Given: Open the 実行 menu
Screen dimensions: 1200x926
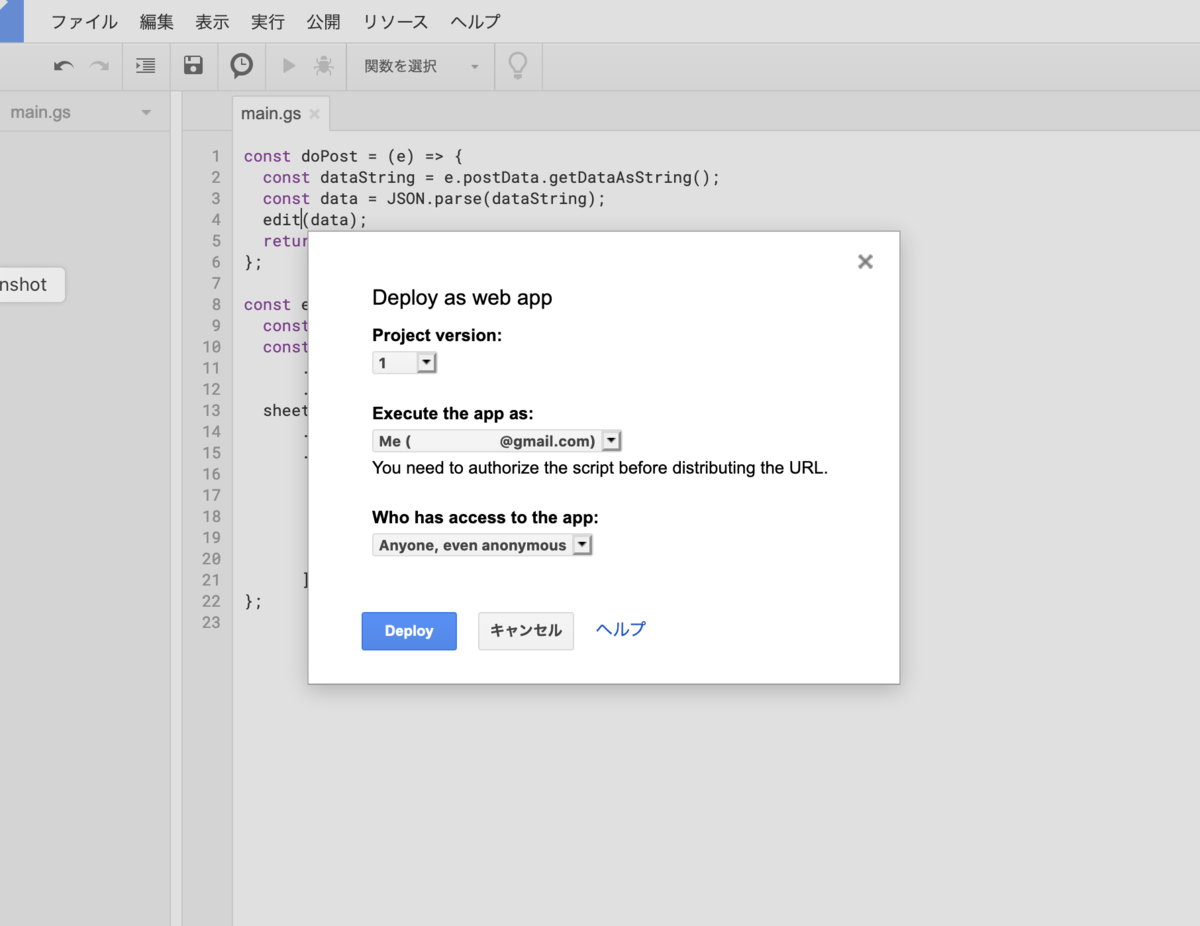Looking at the screenshot, I should click(x=267, y=21).
